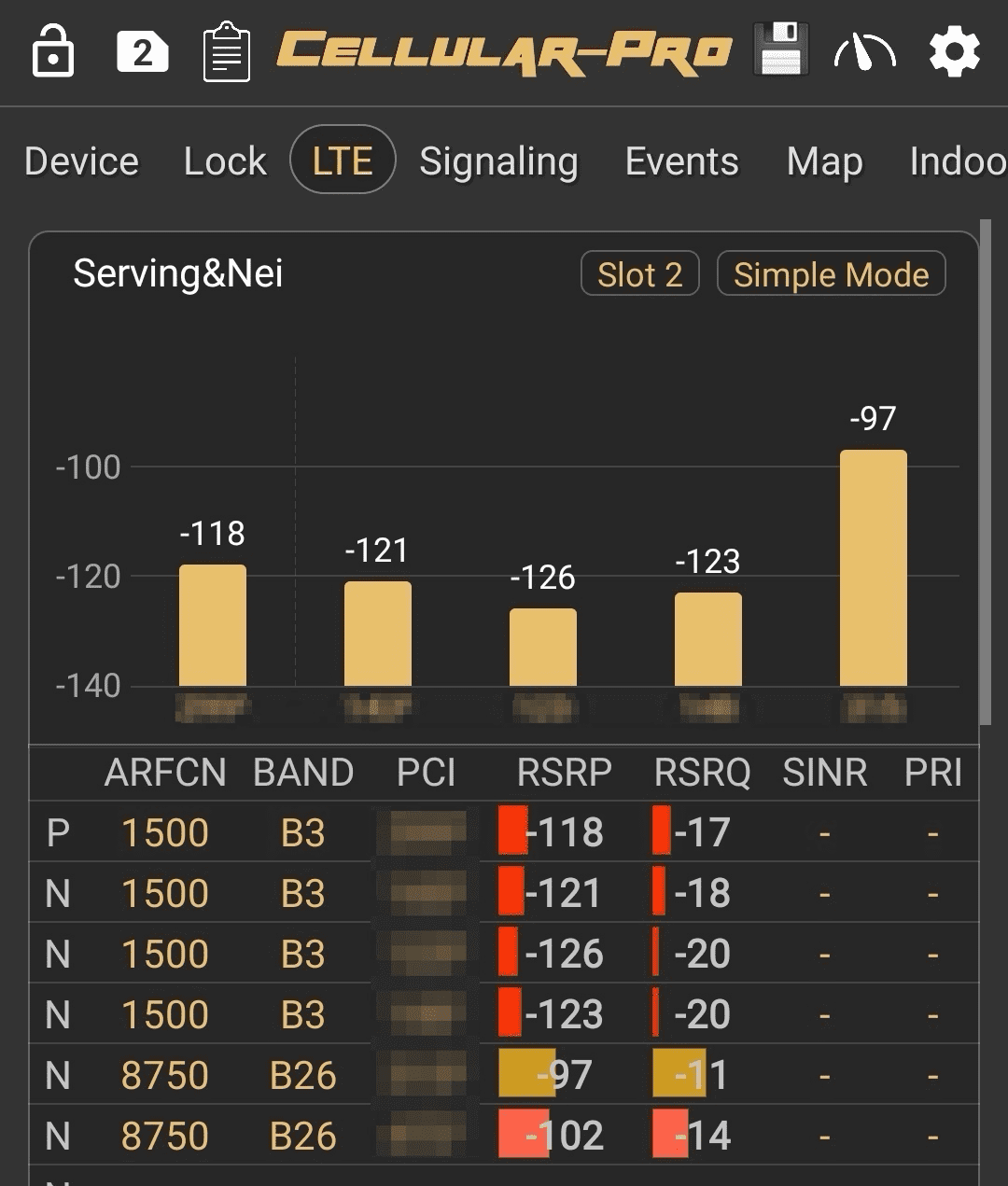Screen dimensions: 1008x1186
Task: Open the speedometer gauge icon
Action: pos(865,52)
